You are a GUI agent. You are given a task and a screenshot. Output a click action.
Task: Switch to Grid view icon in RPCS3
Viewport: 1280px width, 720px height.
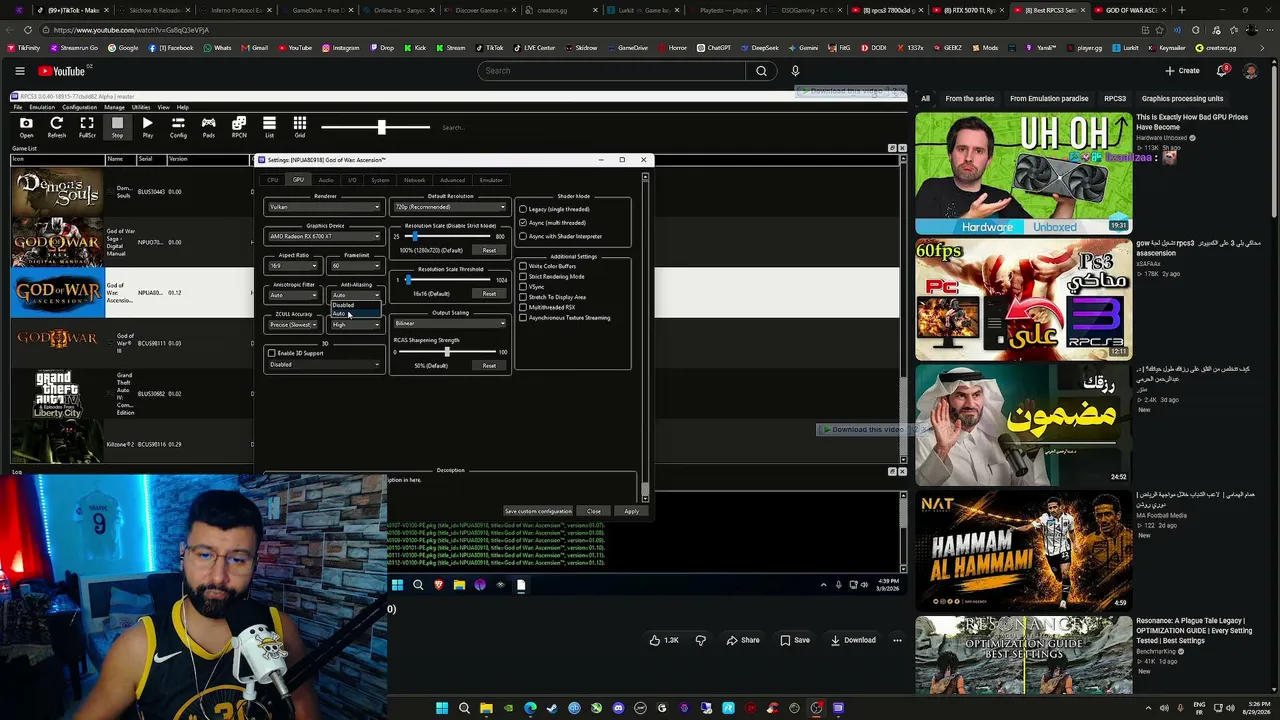coord(300,127)
